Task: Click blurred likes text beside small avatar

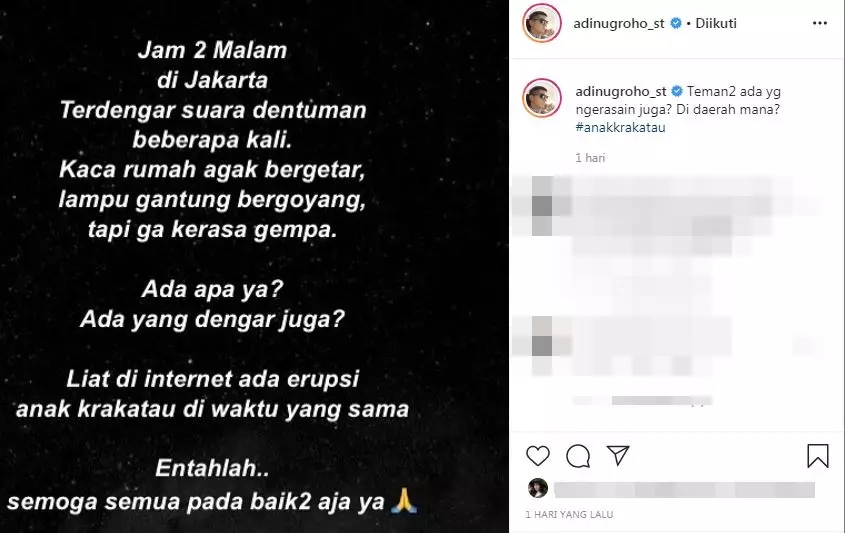Action: click(x=684, y=489)
